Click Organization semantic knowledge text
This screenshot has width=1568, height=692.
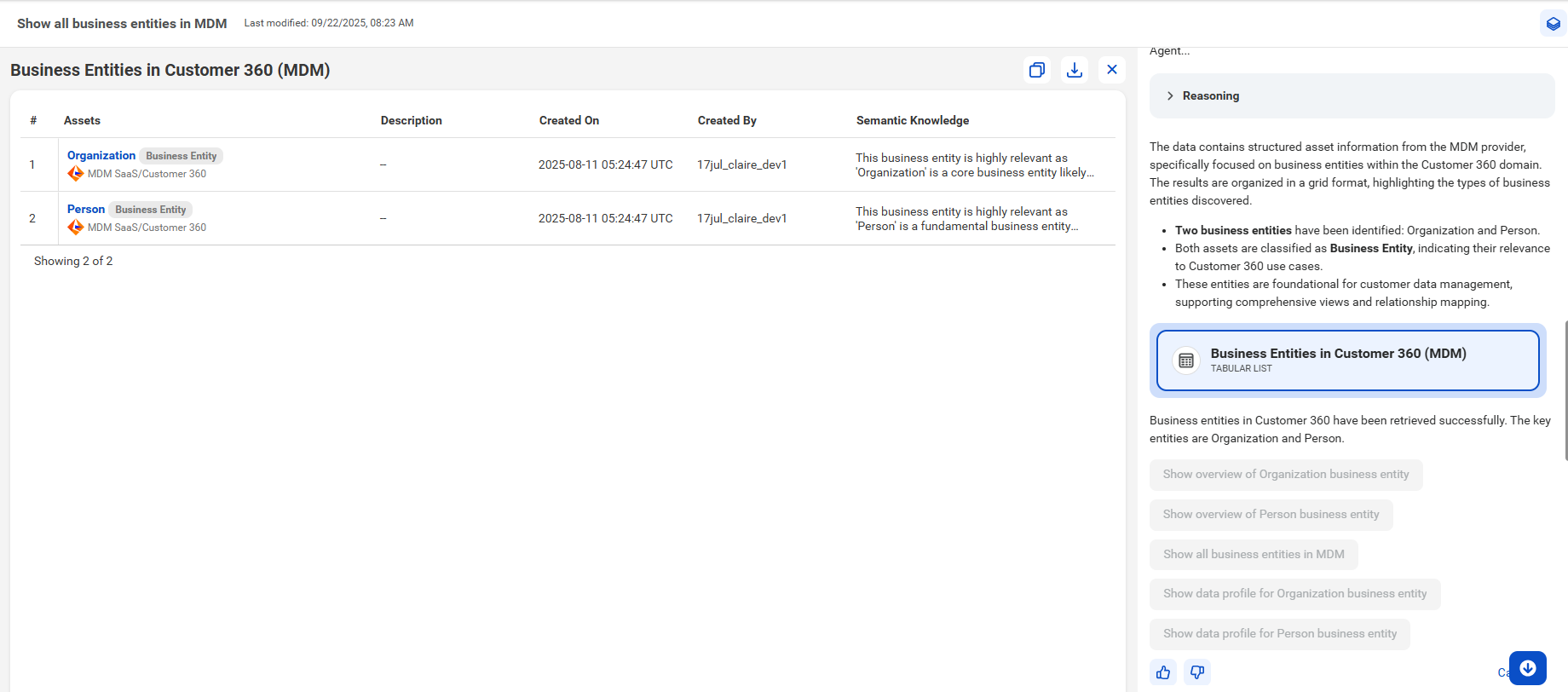click(975, 165)
